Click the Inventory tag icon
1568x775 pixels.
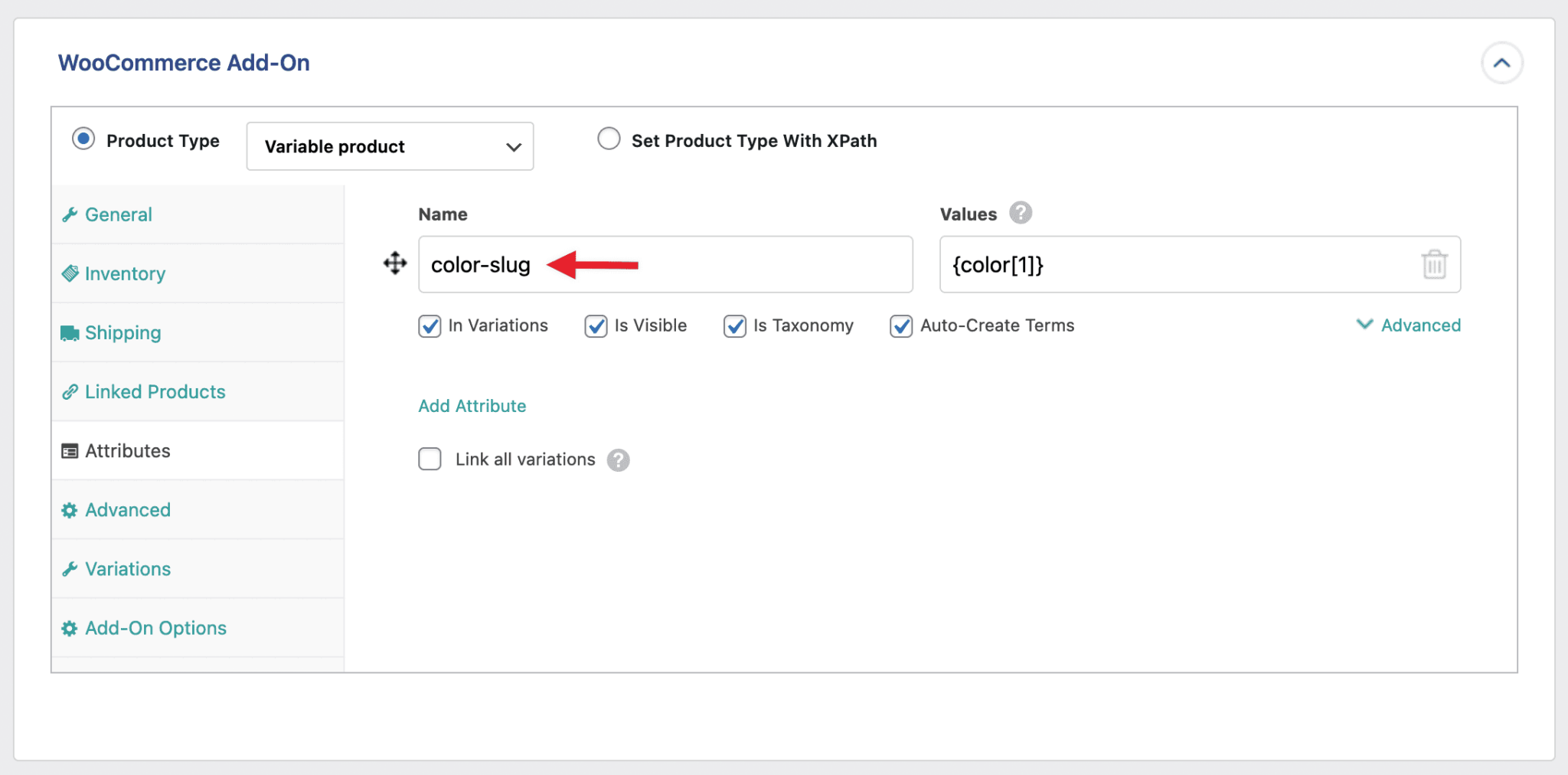(70, 273)
